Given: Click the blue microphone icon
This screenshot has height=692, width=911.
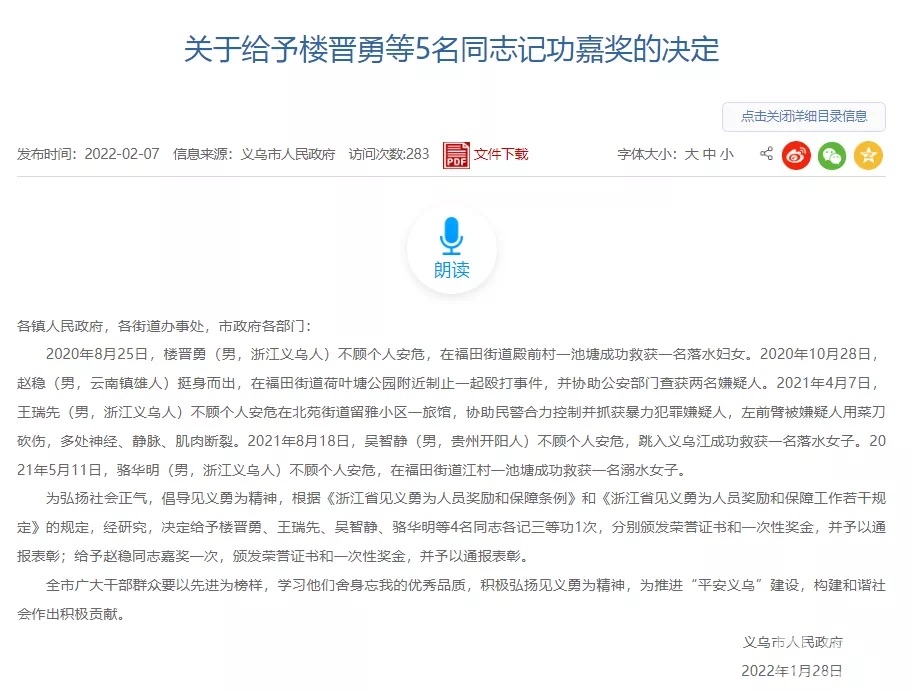Looking at the screenshot, I should (x=451, y=236).
